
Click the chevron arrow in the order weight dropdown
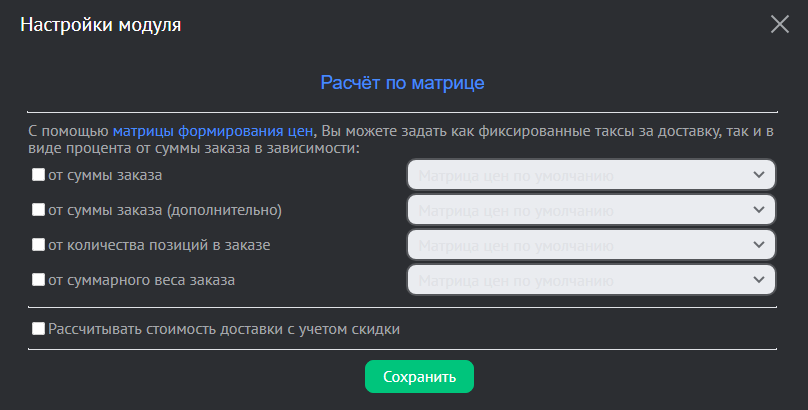757,281
